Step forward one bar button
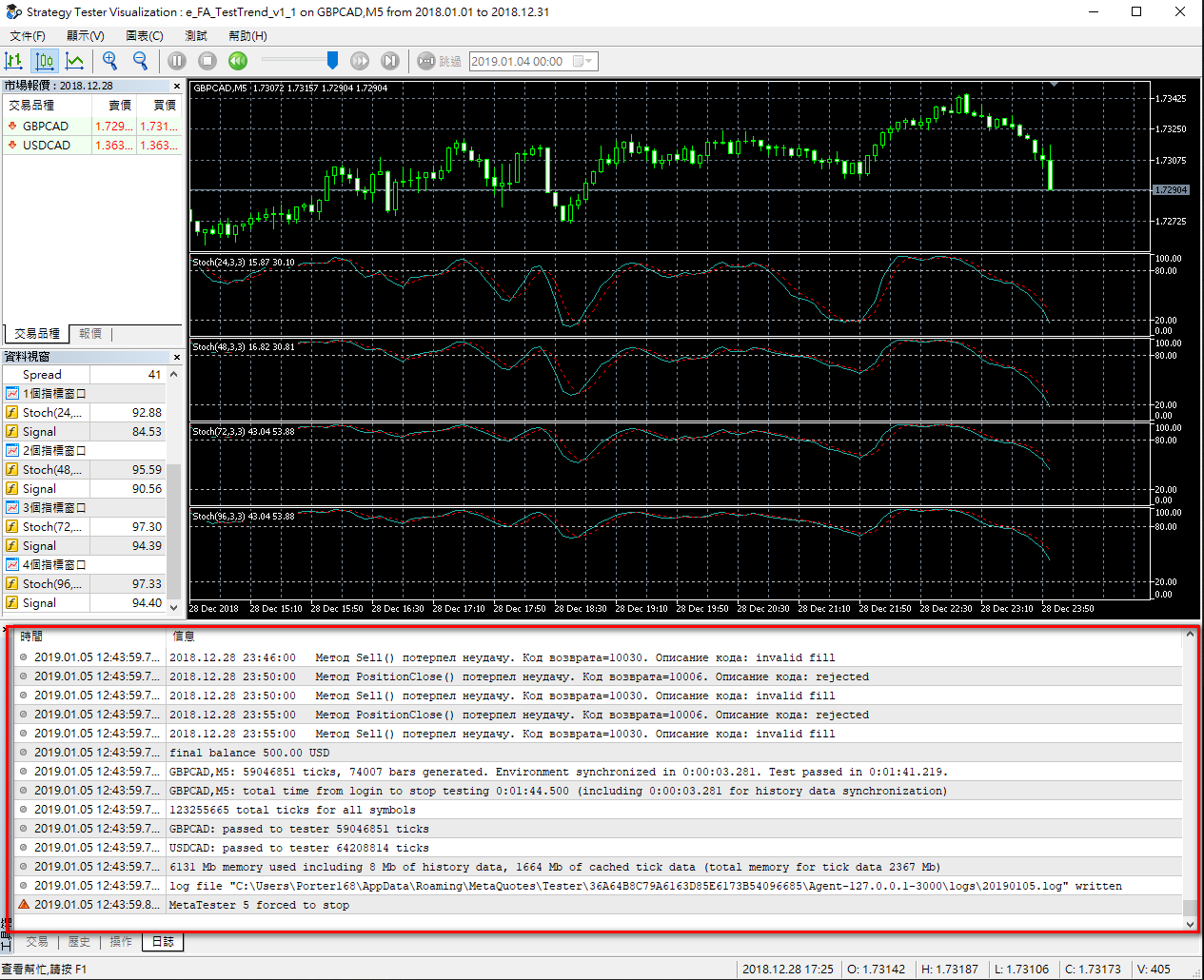Image resolution: width=1204 pixels, height=980 pixels. point(390,61)
